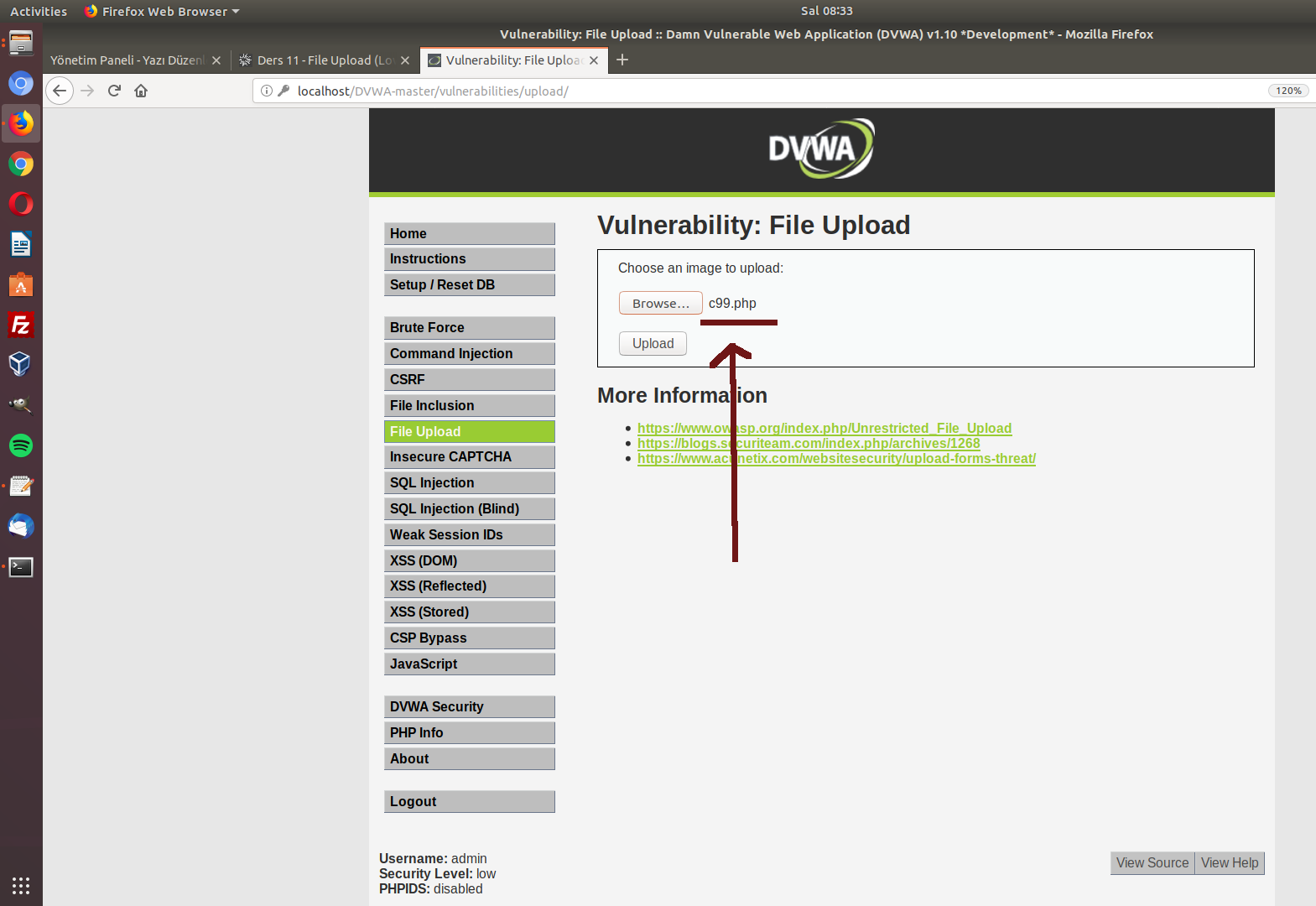This screenshot has height=906, width=1316.
Task: Close the Yönetim Paneli tab
Action: (x=216, y=60)
